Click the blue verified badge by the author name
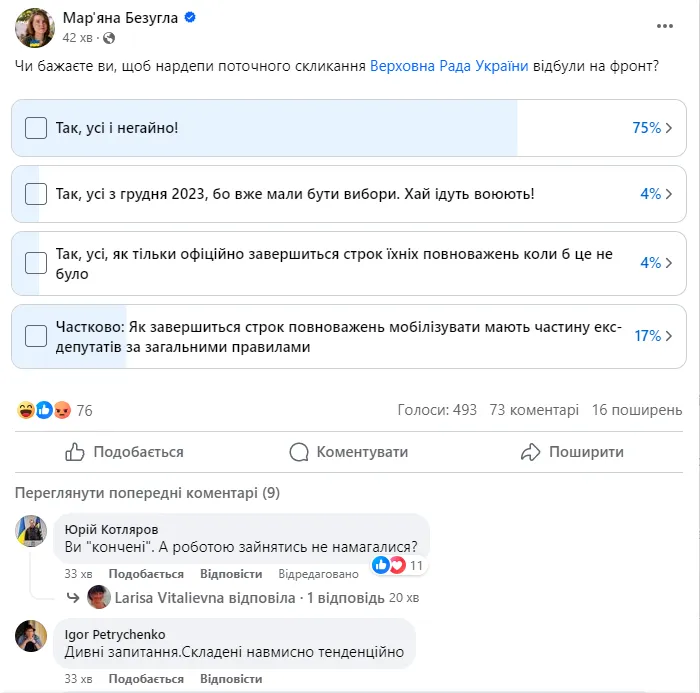 [192, 18]
